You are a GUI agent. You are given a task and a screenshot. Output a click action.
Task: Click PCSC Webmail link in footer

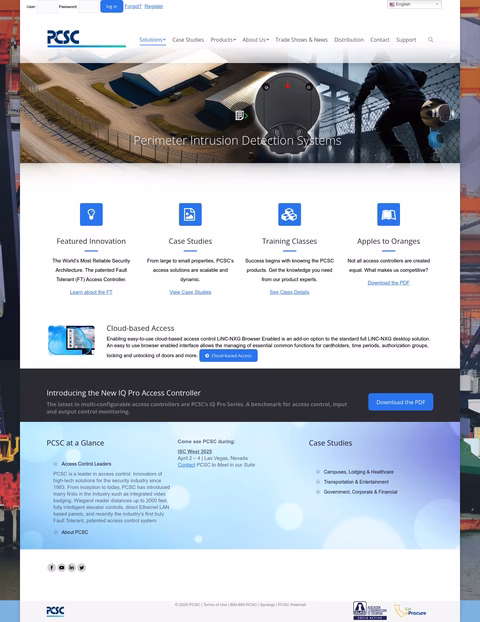tap(292, 605)
